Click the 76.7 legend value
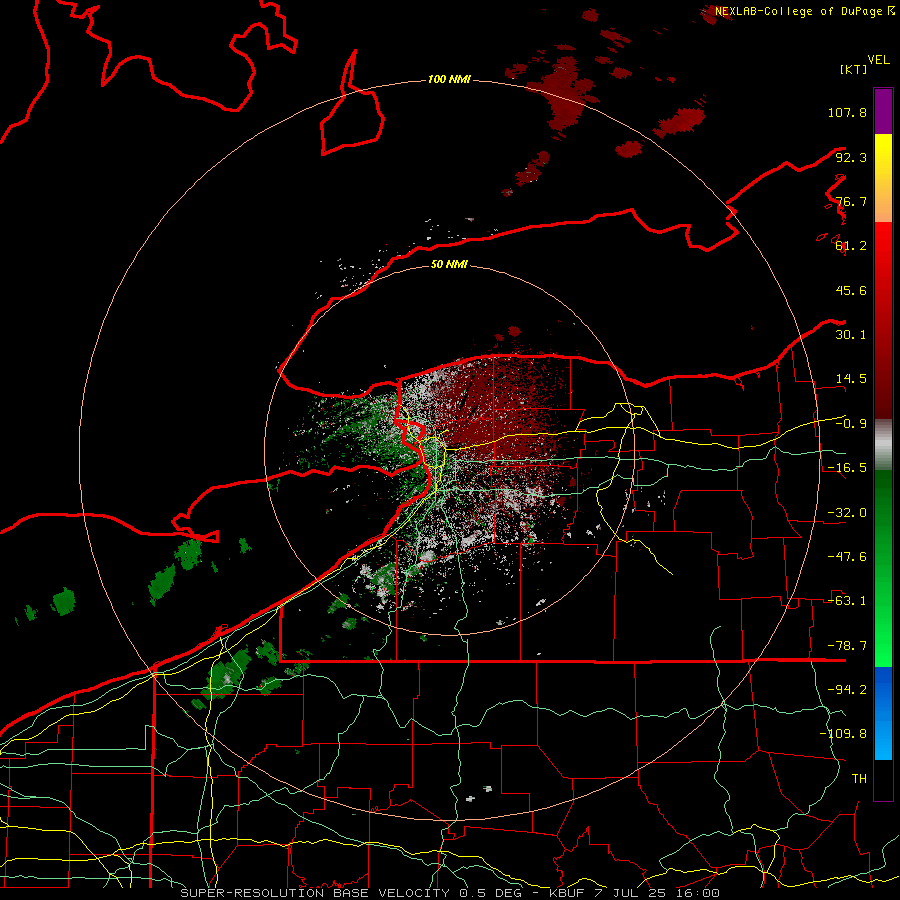The image size is (900, 900). (851, 201)
